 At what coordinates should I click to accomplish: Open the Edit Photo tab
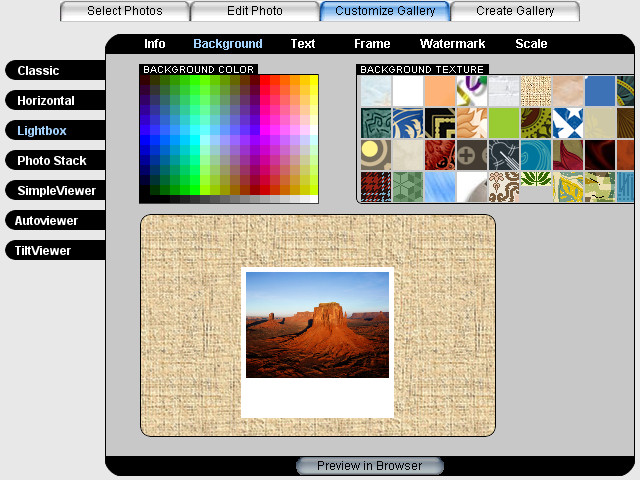pyautogui.click(x=255, y=11)
